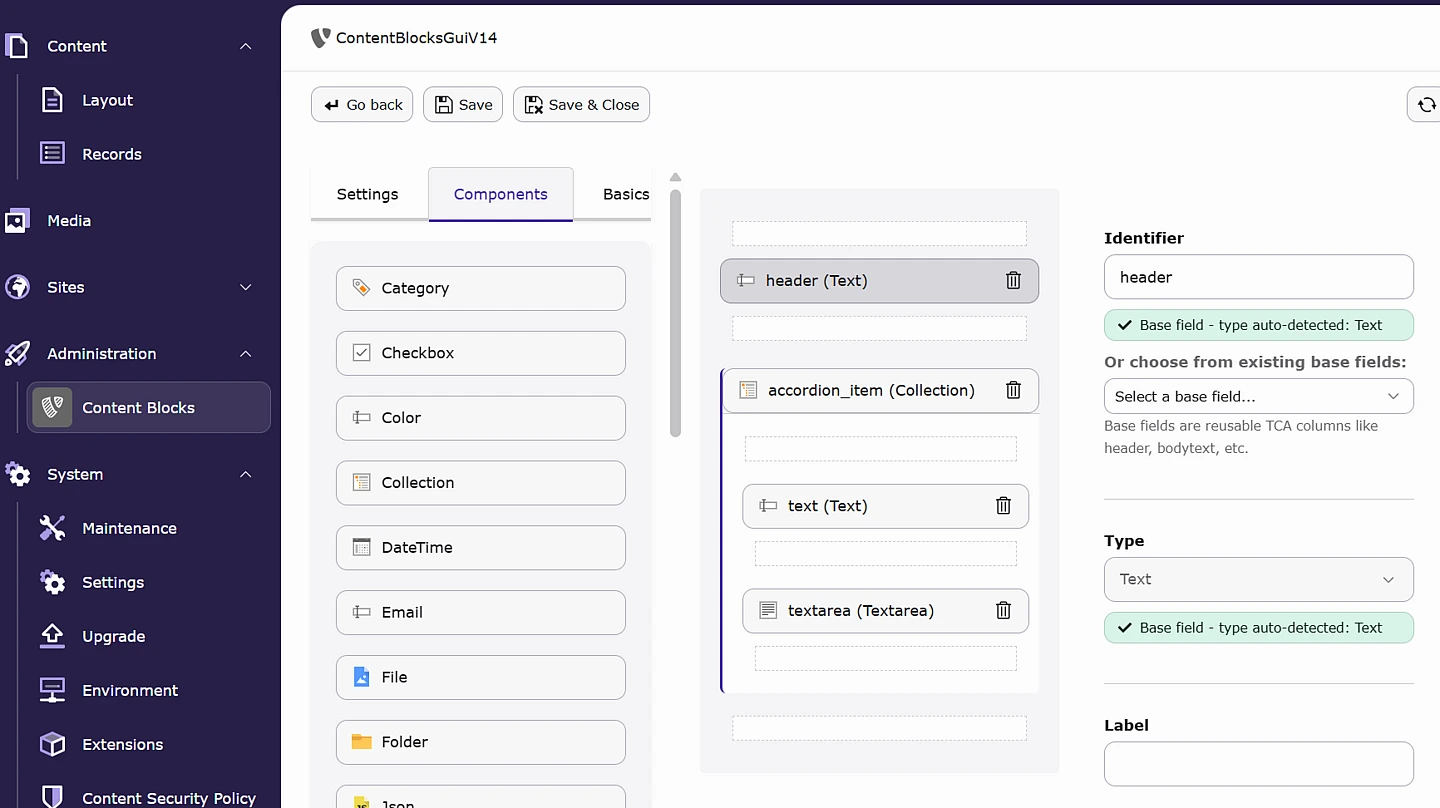Open the Settings gear icon in sidebar
The height and width of the screenshot is (808, 1440).
click(52, 582)
